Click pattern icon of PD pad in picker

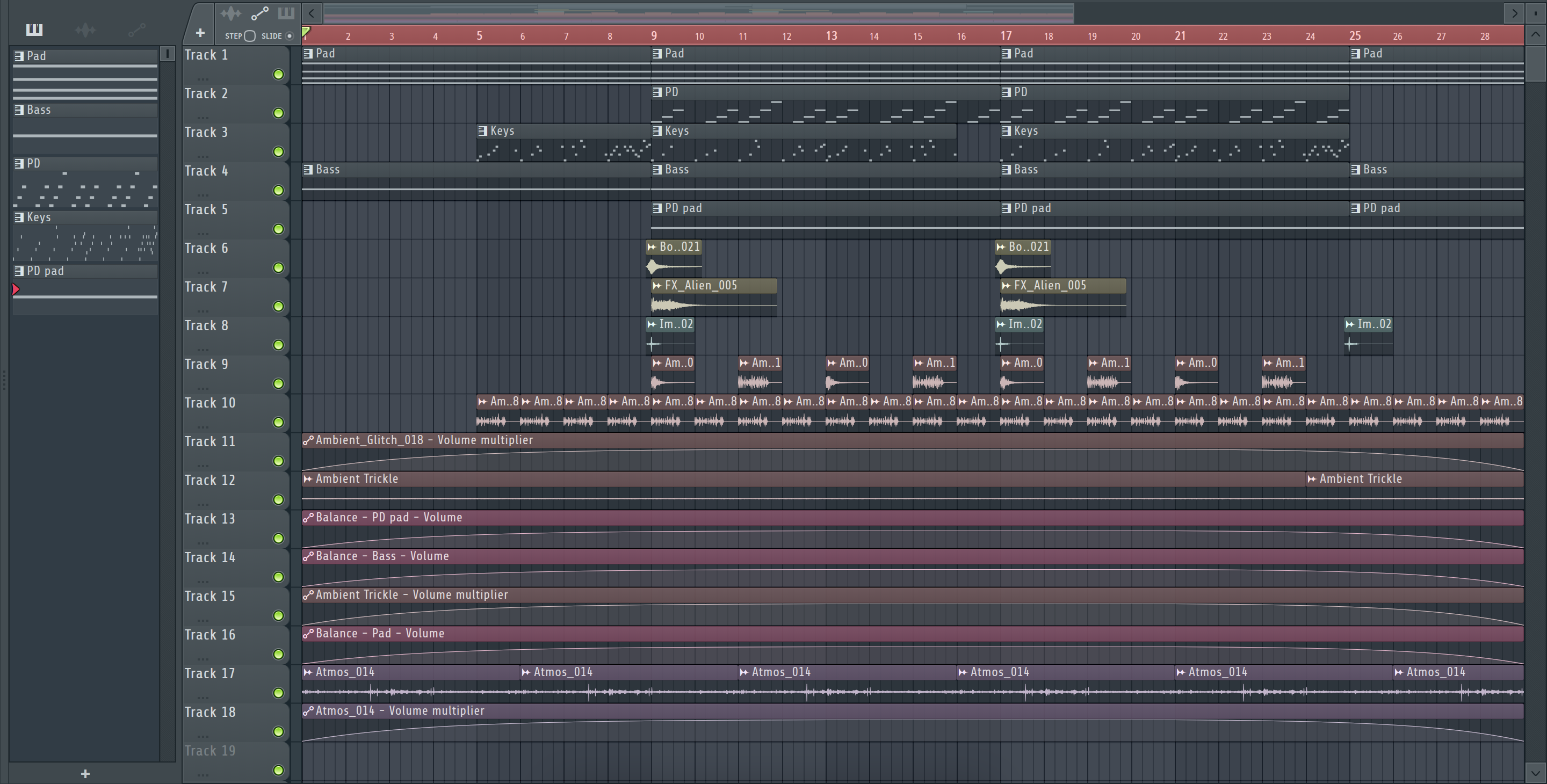19,271
